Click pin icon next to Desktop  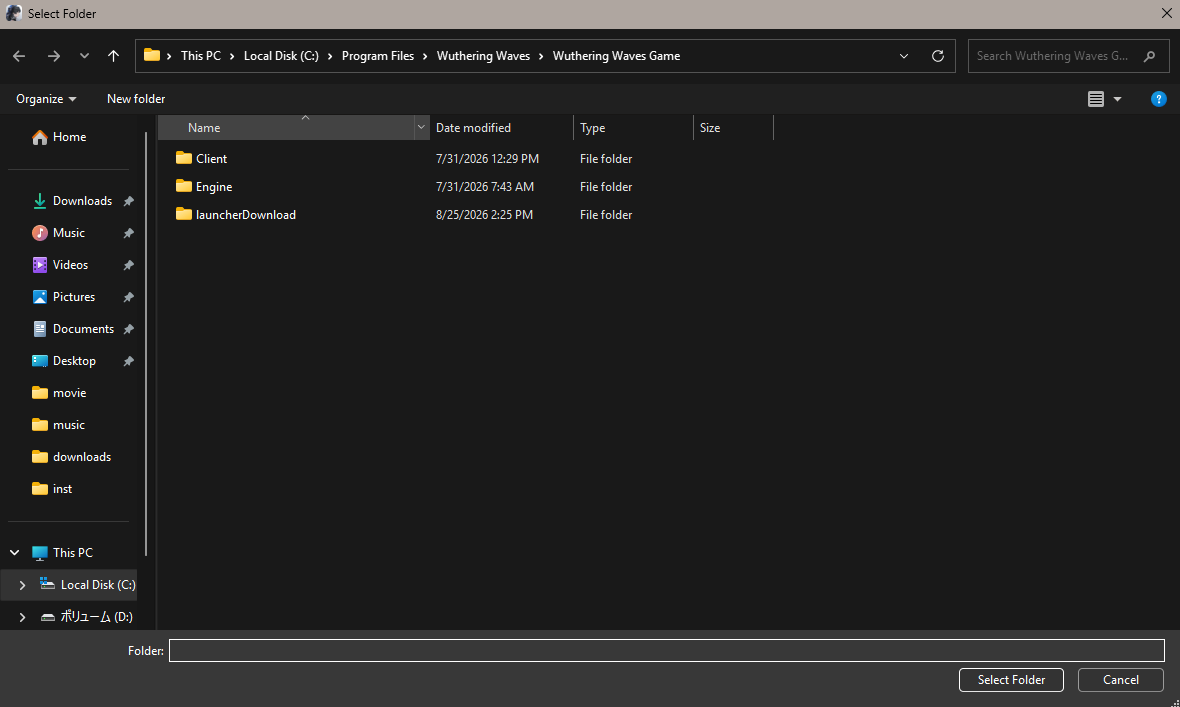click(129, 361)
